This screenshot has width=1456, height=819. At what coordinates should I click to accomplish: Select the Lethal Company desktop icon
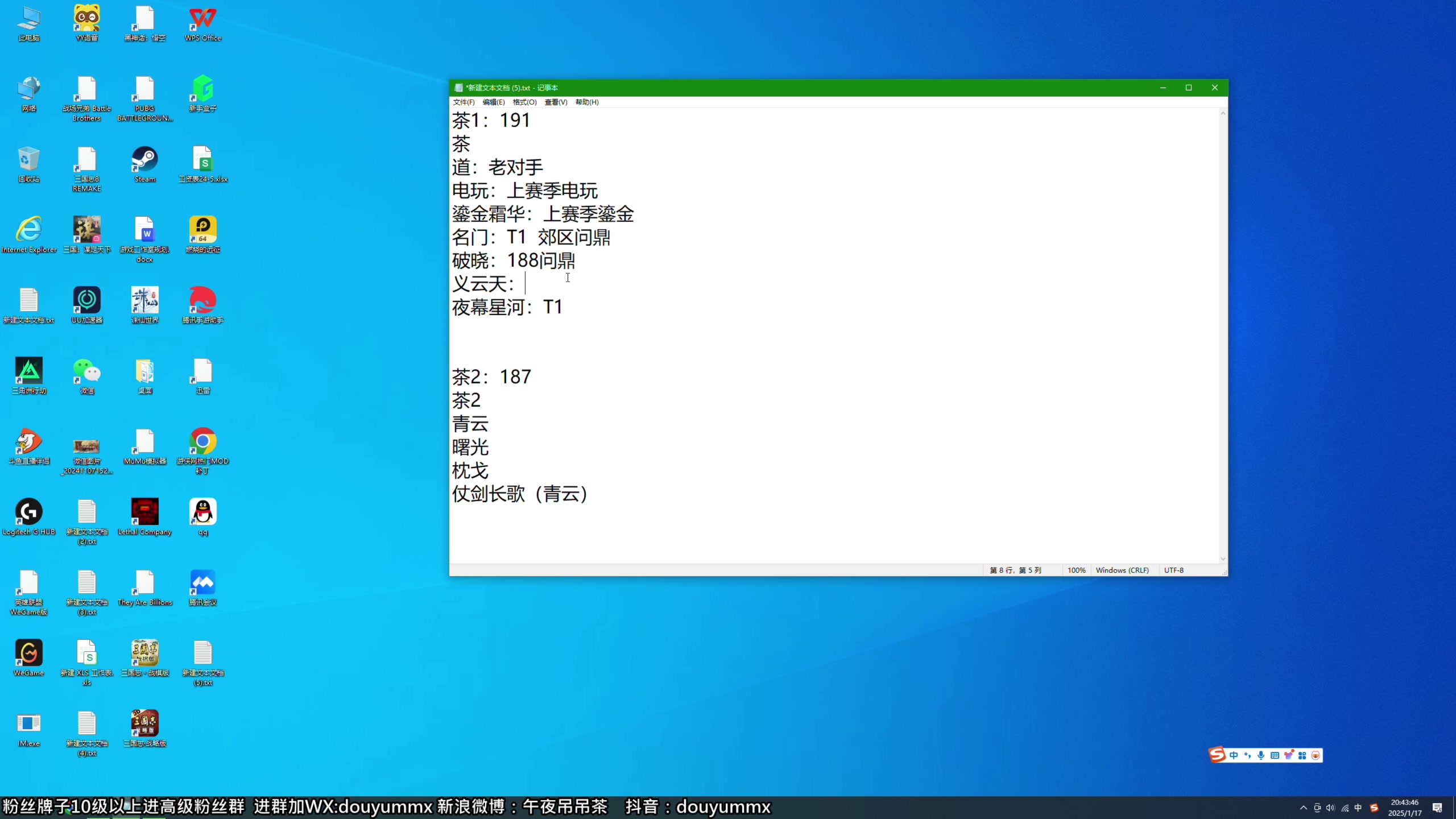[x=145, y=518]
